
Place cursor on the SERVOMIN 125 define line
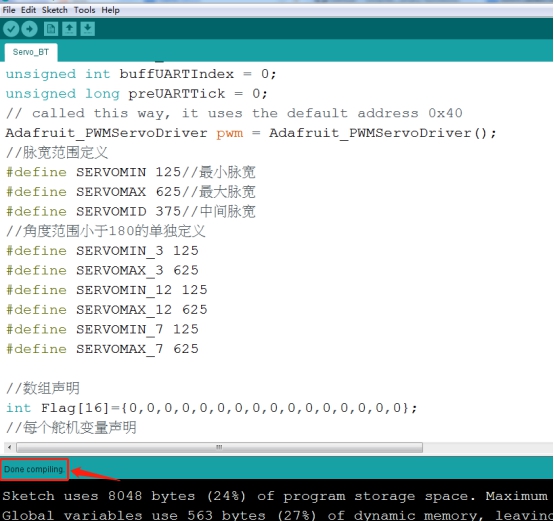(131, 172)
